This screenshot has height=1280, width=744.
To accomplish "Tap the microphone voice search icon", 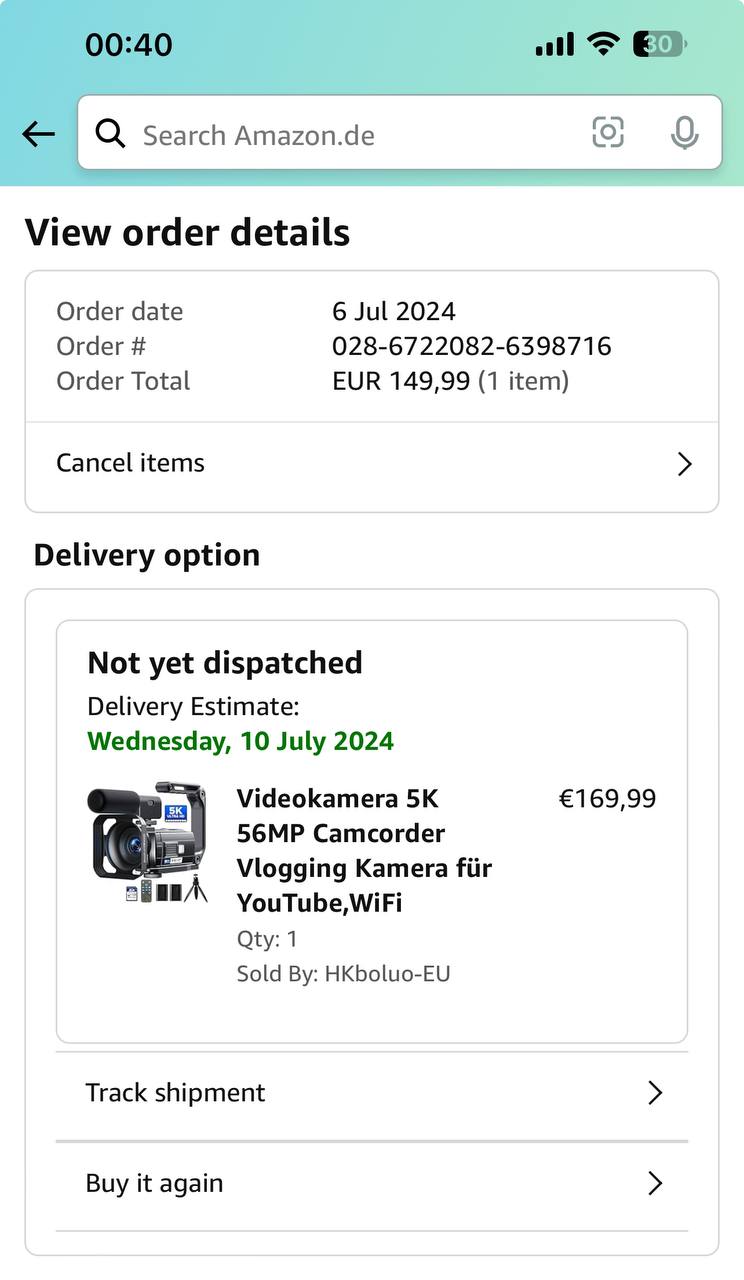I will (685, 133).
